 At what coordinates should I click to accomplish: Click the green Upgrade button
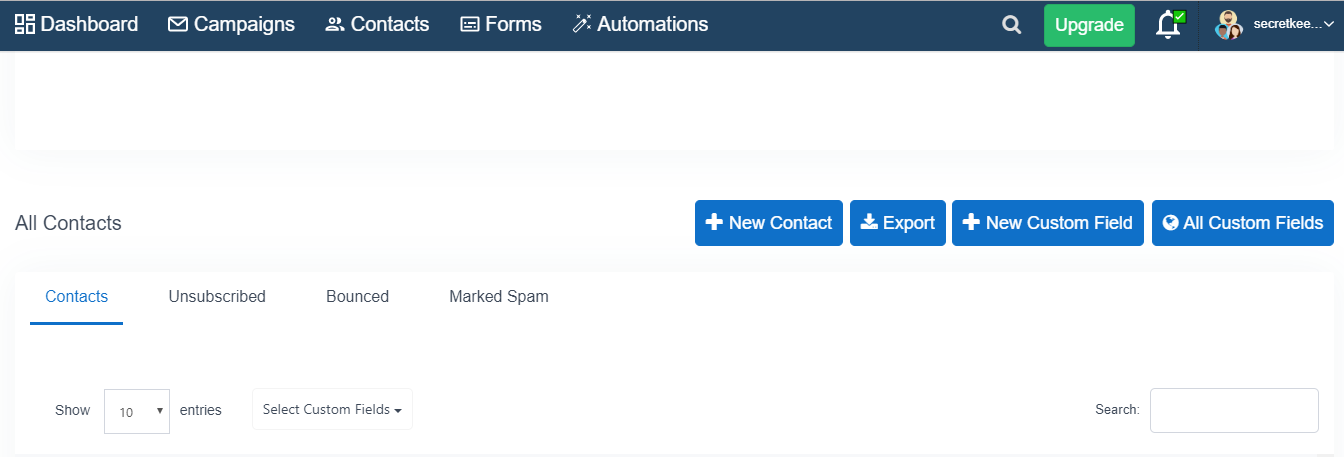pyautogui.click(x=1090, y=25)
